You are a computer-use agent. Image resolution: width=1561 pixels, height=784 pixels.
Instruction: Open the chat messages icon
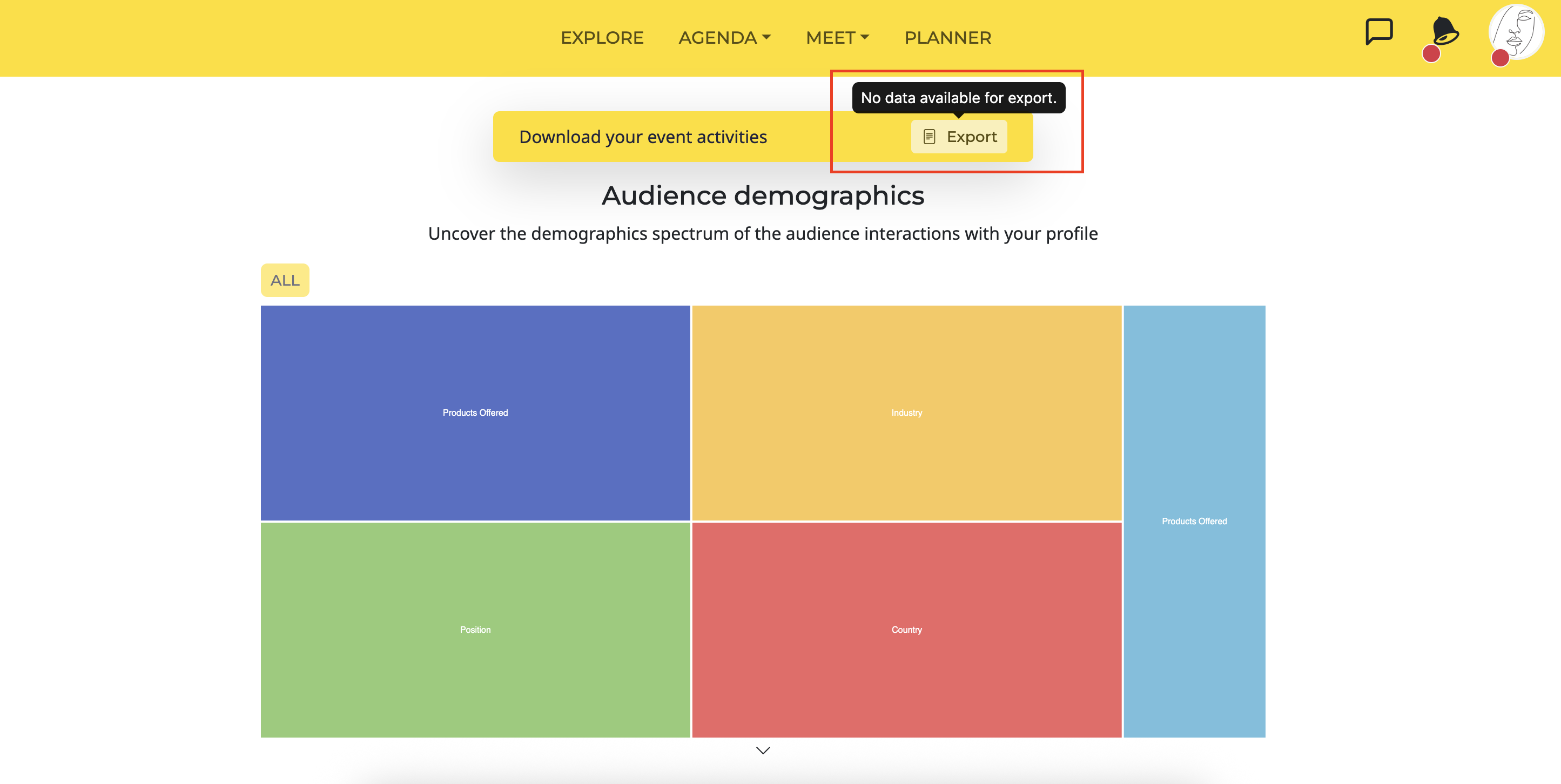(1378, 31)
